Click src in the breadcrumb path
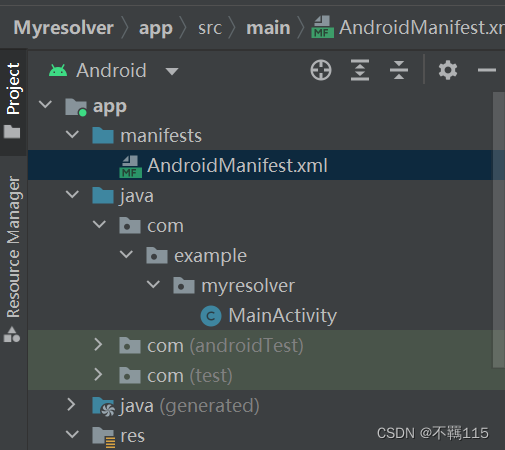Image resolution: width=505 pixels, height=450 pixels. click(210, 28)
